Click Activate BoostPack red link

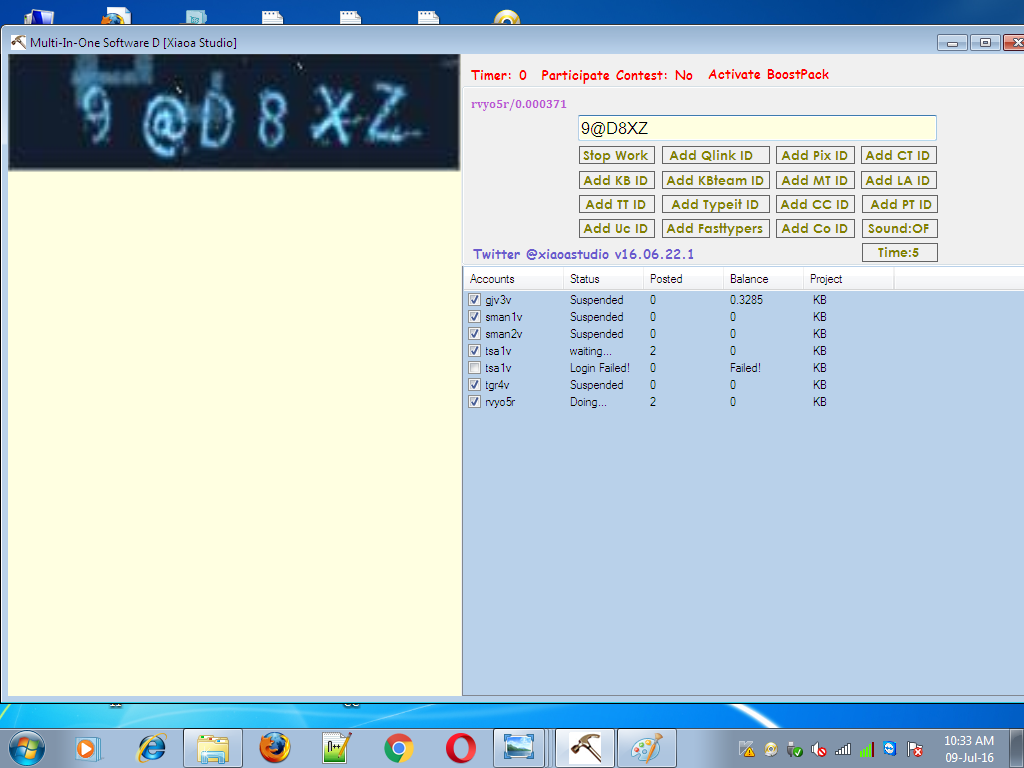(x=769, y=74)
